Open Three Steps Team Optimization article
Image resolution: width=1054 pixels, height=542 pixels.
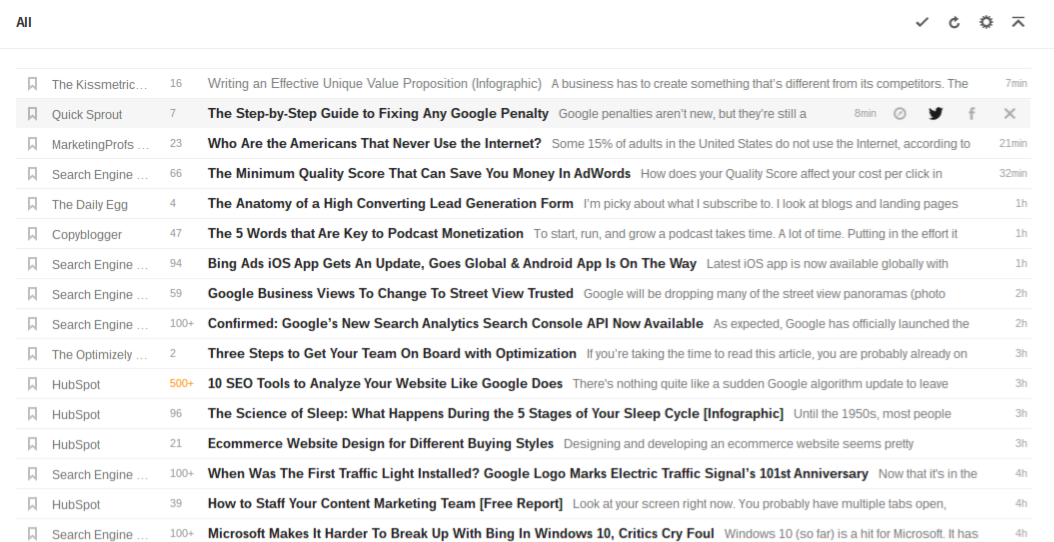point(392,354)
